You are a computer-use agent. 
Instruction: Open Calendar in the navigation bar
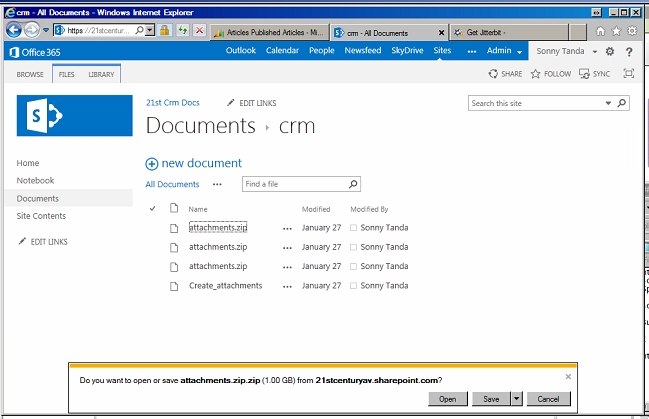[x=282, y=51]
